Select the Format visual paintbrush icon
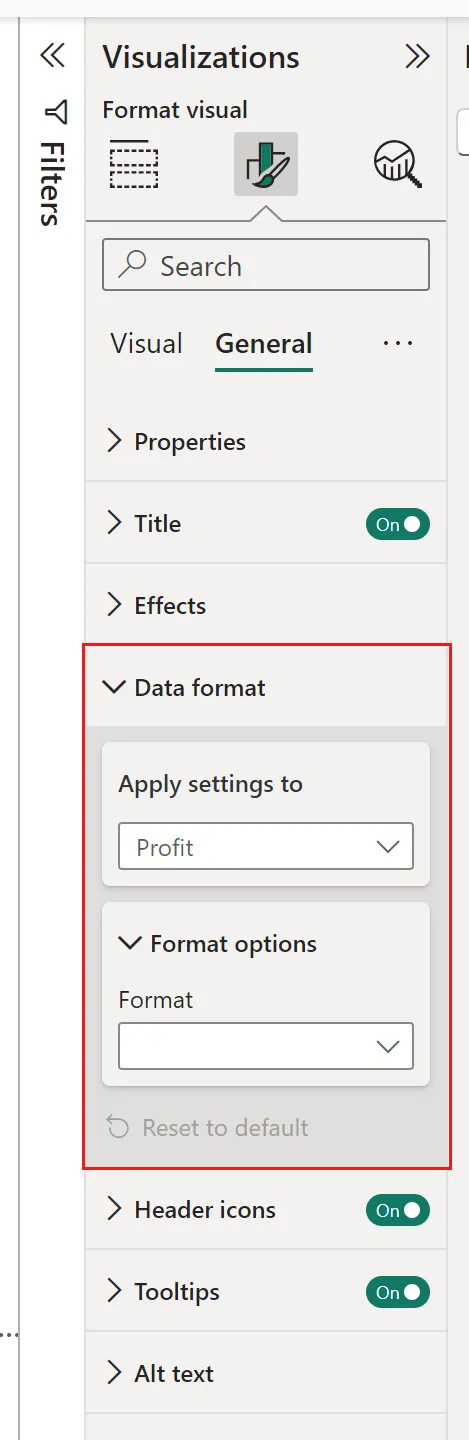This screenshot has height=1440, width=469. click(x=266, y=164)
